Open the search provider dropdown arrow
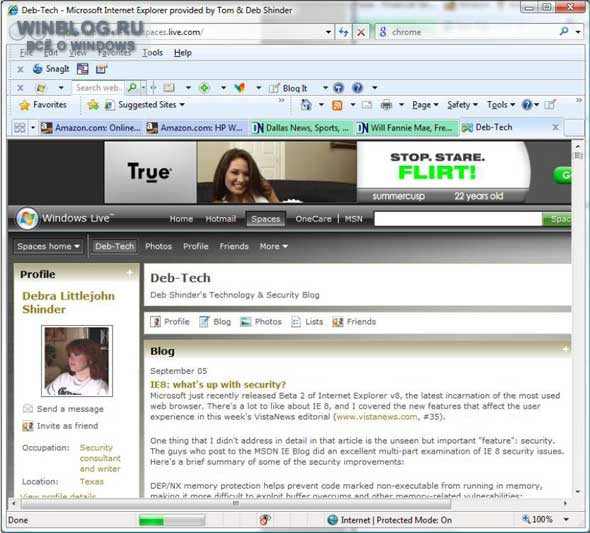 coord(578,32)
